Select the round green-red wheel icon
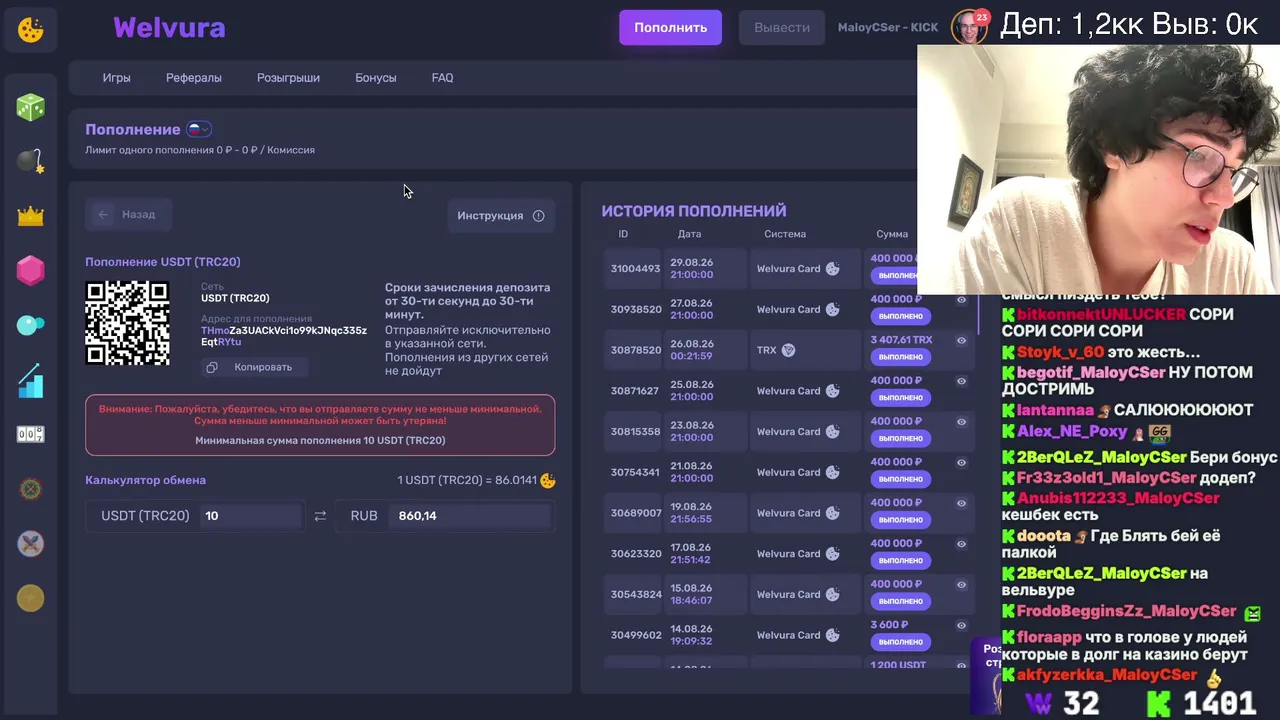The image size is (1280, 720). point(31,489)
